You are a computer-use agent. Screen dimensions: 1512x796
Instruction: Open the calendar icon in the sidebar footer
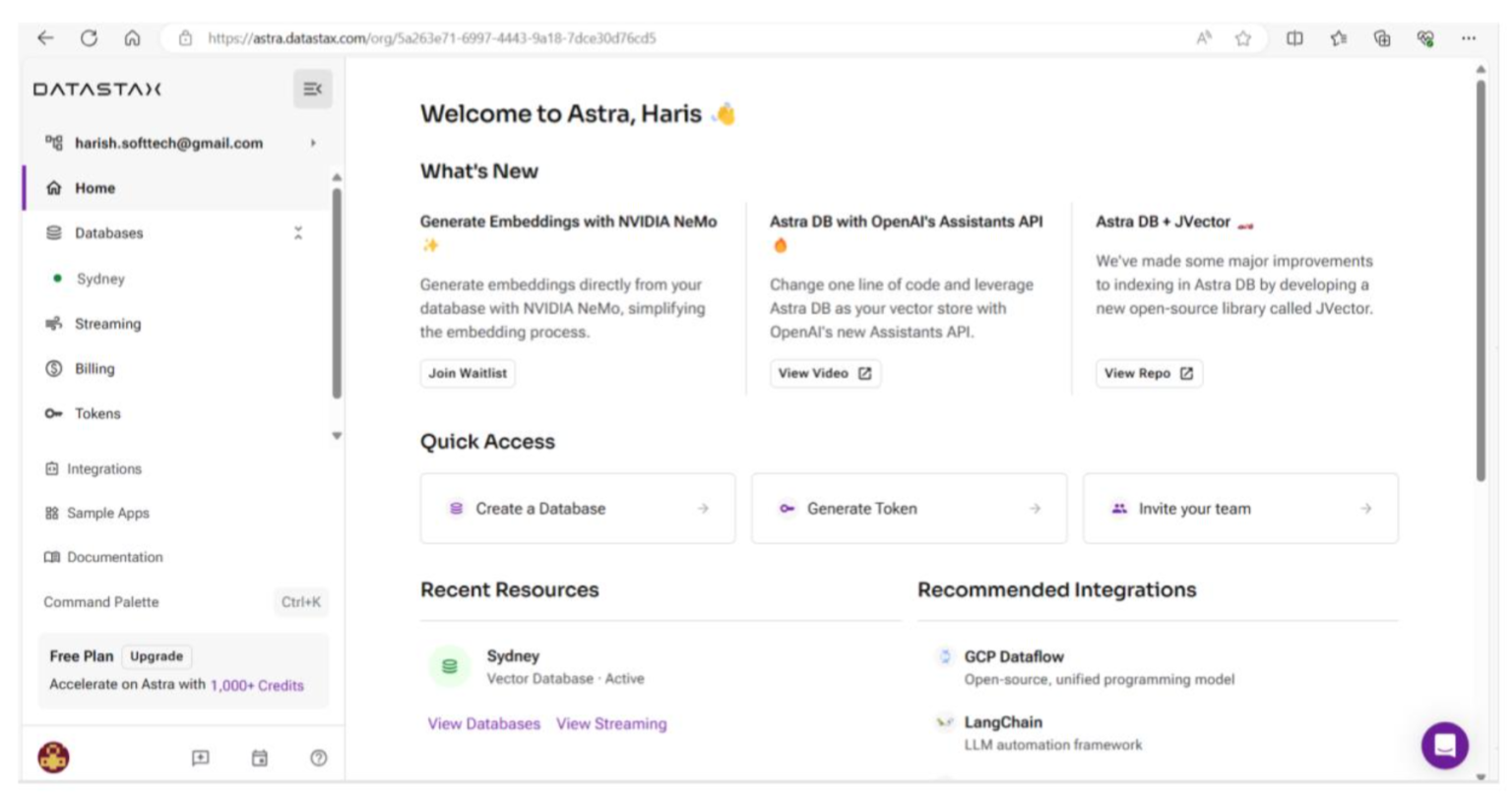coord(260,758)
